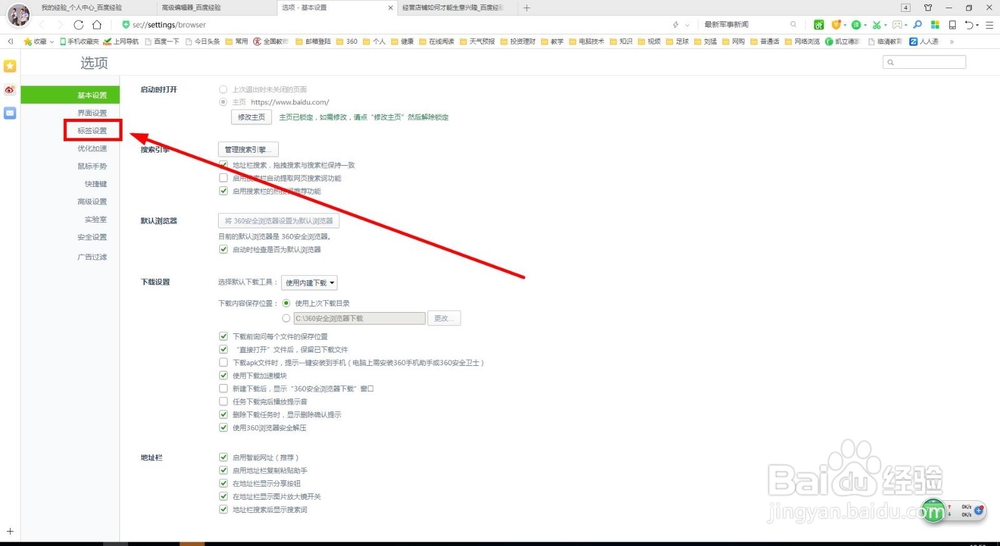Viewport: 1000px width, 546px height.
Task: Open the colorful apps grid icon
Action: tap(935, 25)
